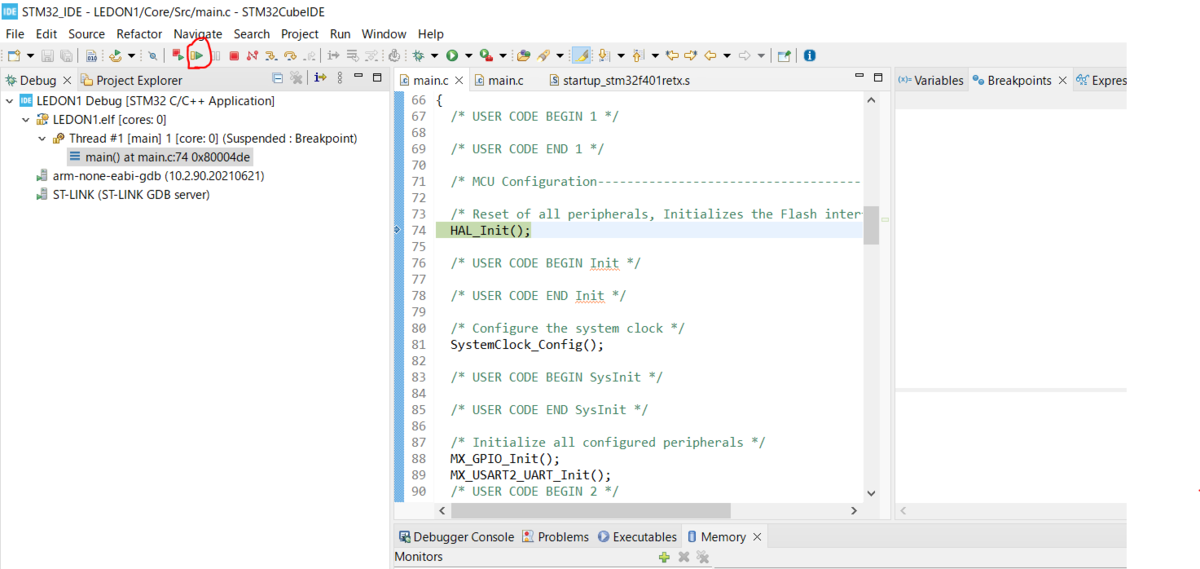The height and width of the screenshot is (569, 1200).
Task: Switch to the Debugger Console tab
Action: 457,537
